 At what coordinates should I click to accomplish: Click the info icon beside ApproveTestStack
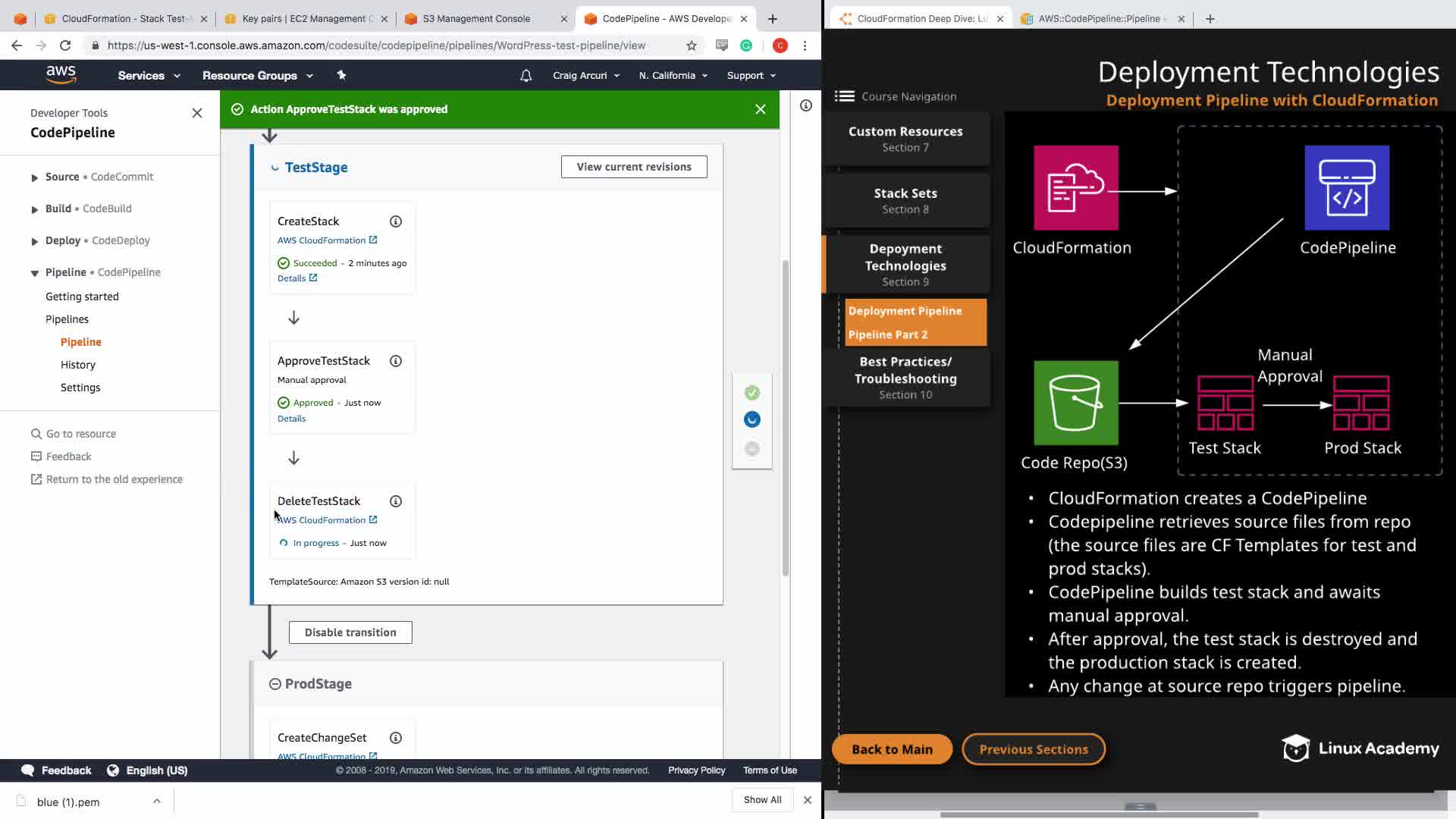click(396, 361)
